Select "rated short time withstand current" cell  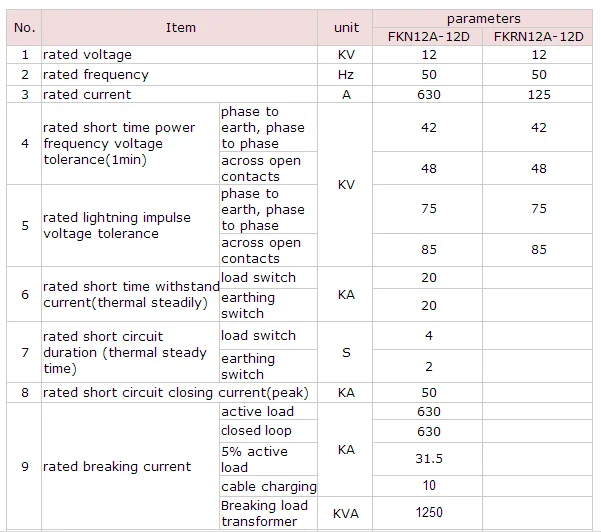[x=128, y=295]
